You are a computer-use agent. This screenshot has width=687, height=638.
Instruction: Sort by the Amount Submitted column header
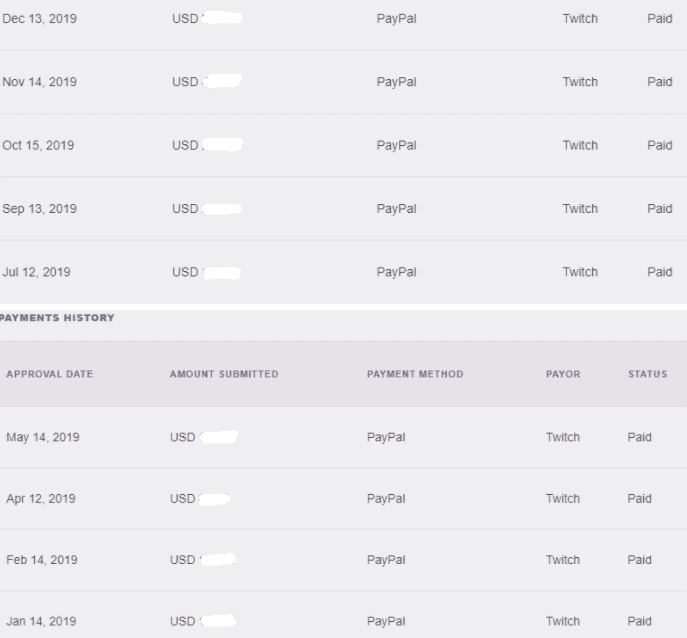(x=224, y=374)
